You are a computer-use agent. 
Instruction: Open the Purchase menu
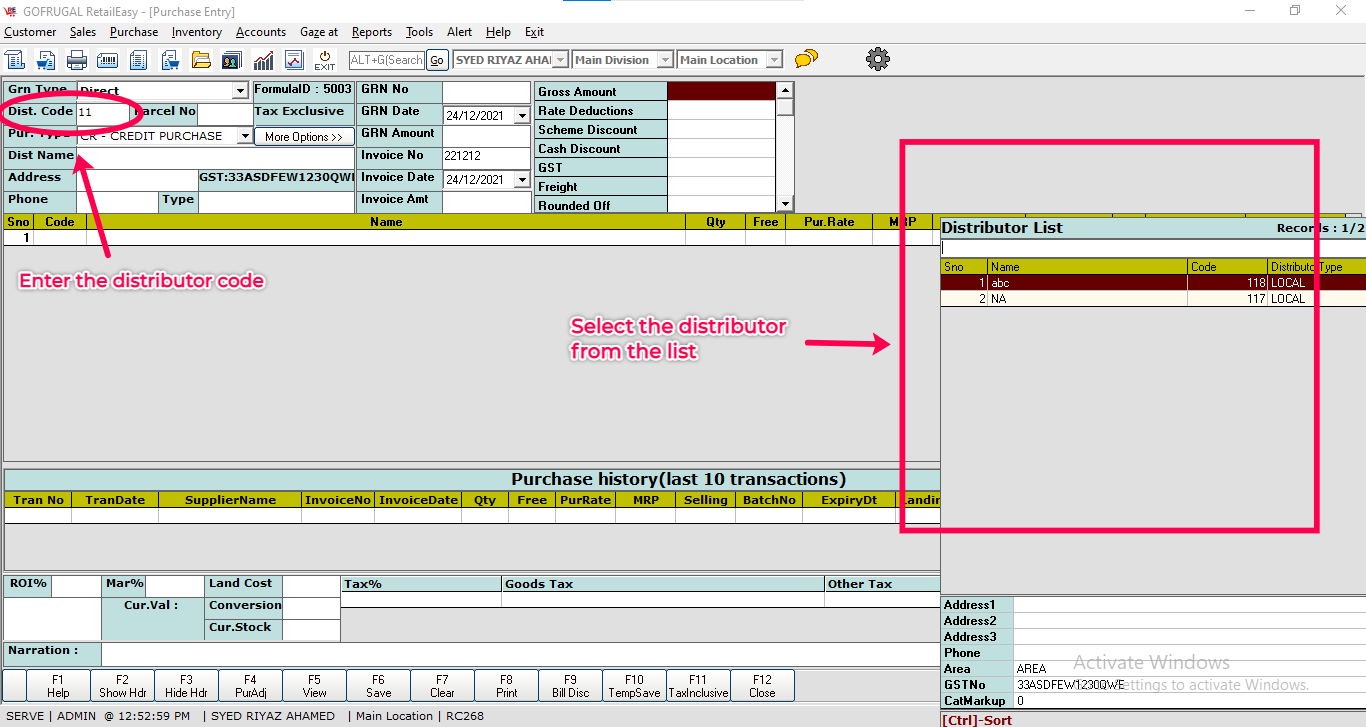point(134,32)
